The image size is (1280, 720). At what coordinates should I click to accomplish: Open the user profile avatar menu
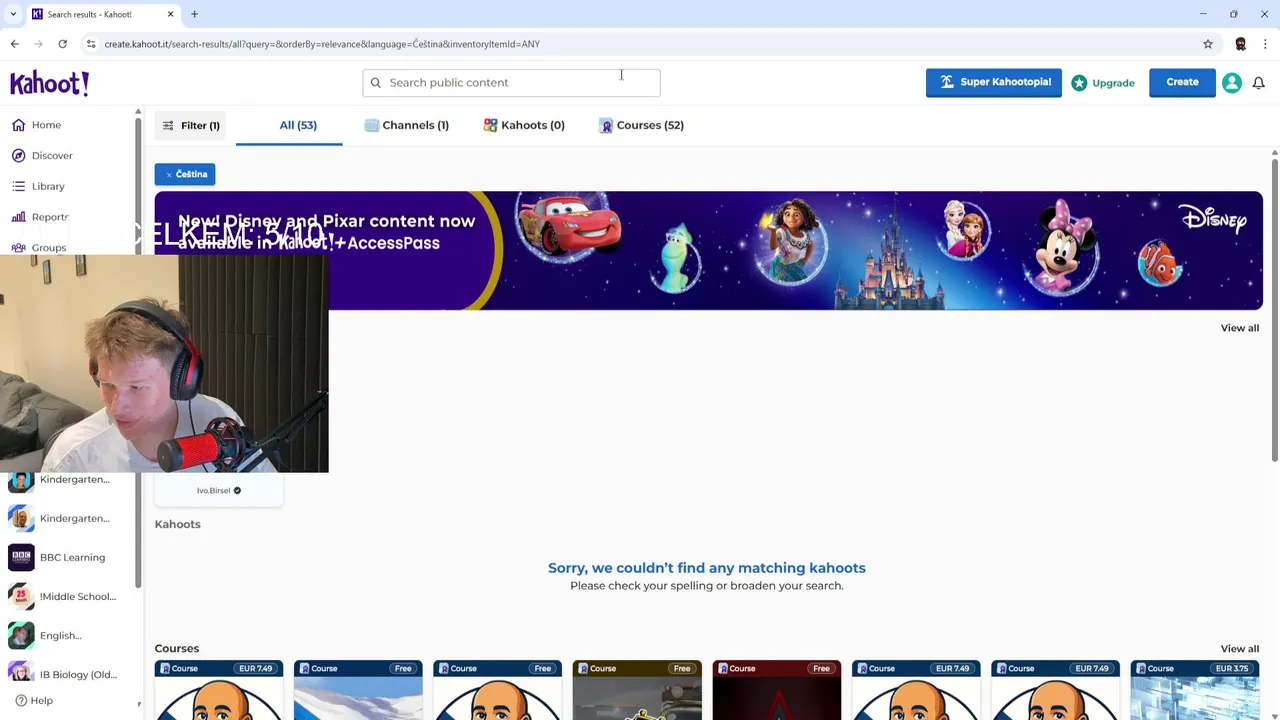coord(1232,83)
